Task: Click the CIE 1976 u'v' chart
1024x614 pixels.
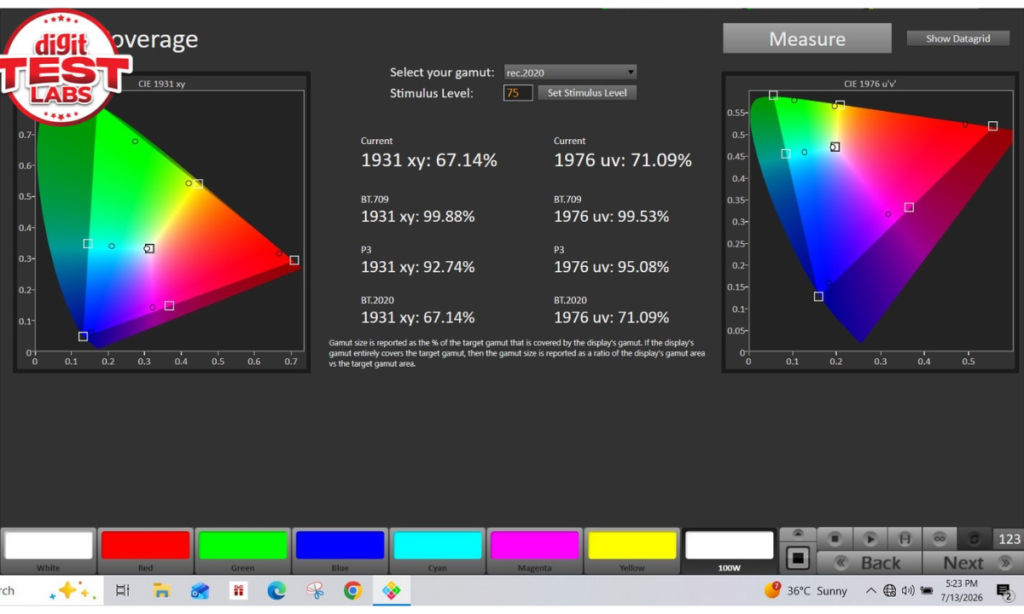Action: coord(870,222)
